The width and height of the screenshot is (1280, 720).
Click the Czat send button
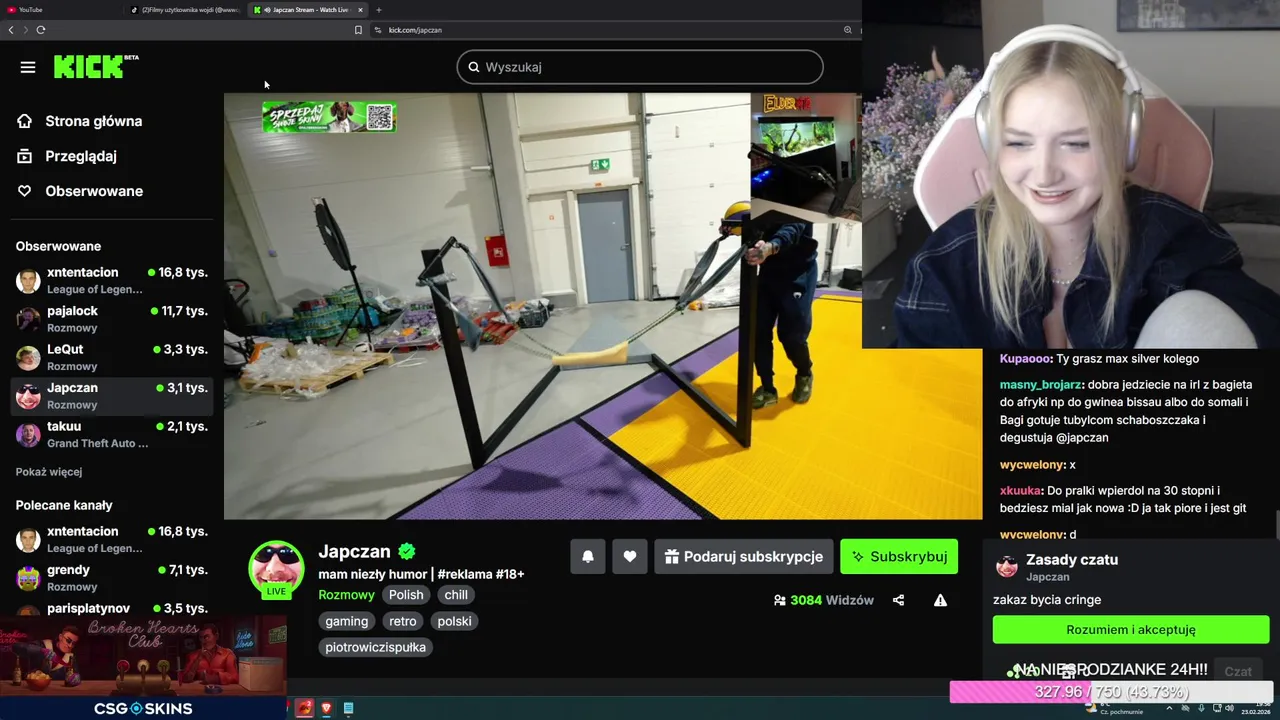coord(1238,672)
